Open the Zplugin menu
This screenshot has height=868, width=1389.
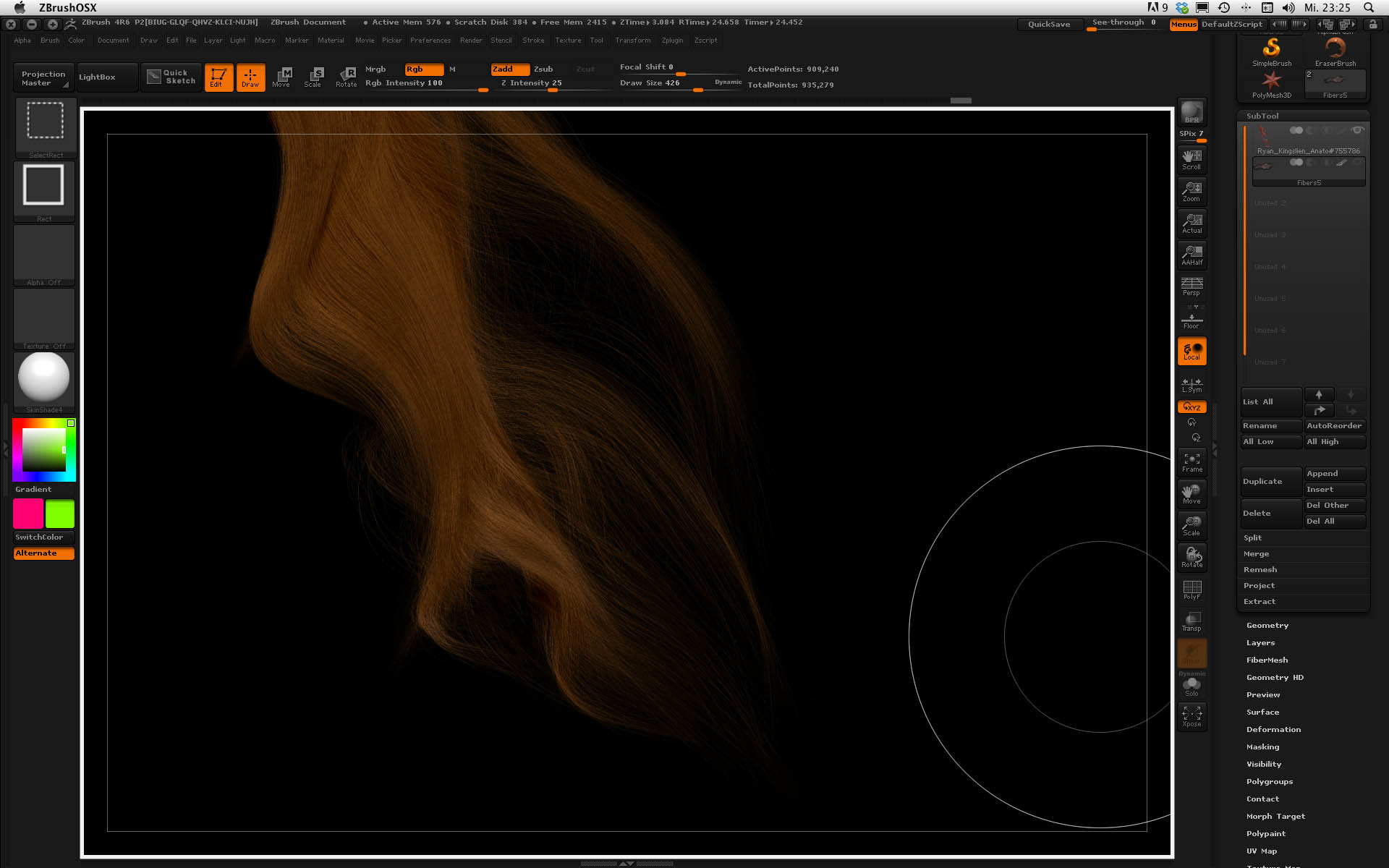pyautogui.click(x=672, y=41)
